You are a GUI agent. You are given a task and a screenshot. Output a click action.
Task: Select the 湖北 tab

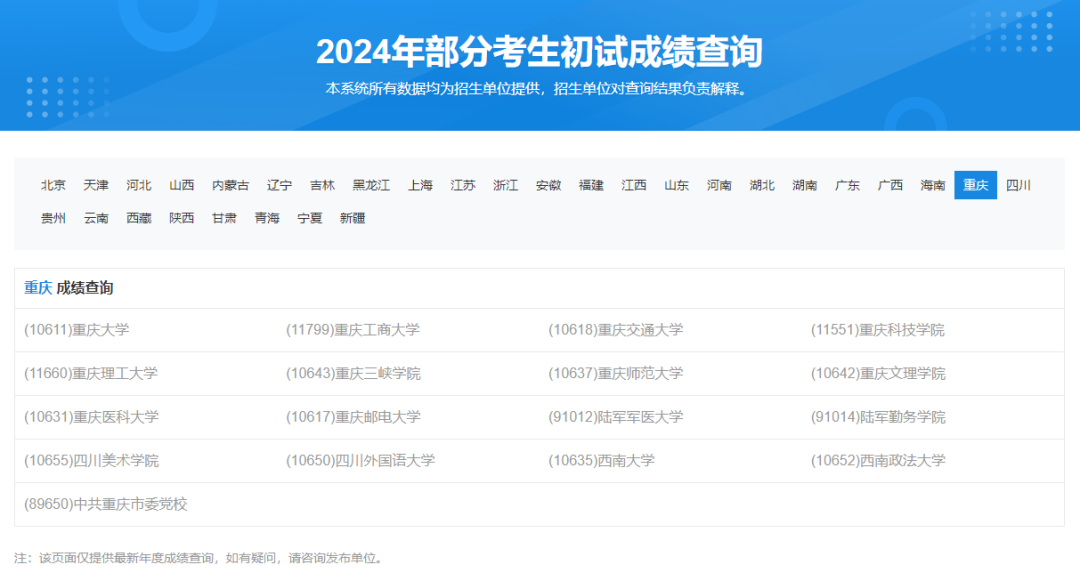point(762,185)
